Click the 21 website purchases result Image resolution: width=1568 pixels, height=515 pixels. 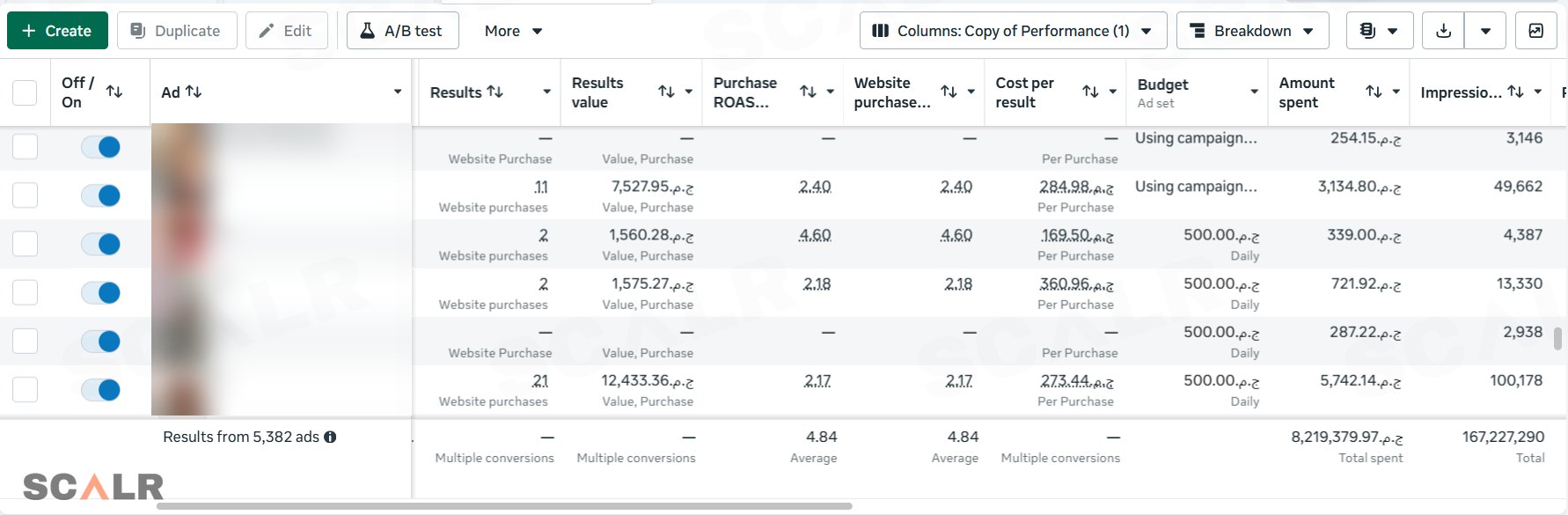pyautogui.click(x=540, y=380)
